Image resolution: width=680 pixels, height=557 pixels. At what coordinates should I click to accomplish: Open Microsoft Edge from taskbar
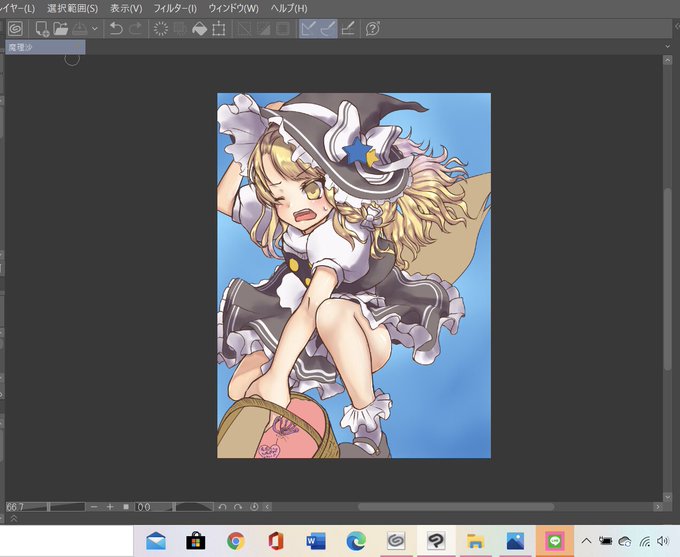point(356,541)
